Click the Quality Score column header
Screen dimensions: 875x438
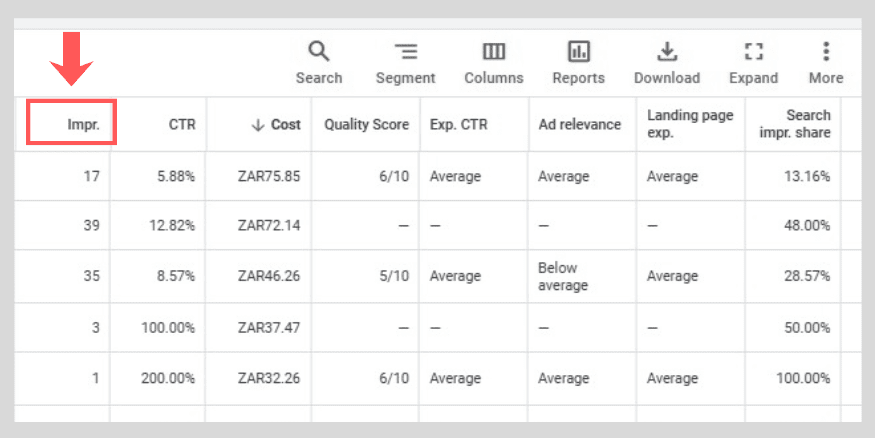(x=366, y=124)
